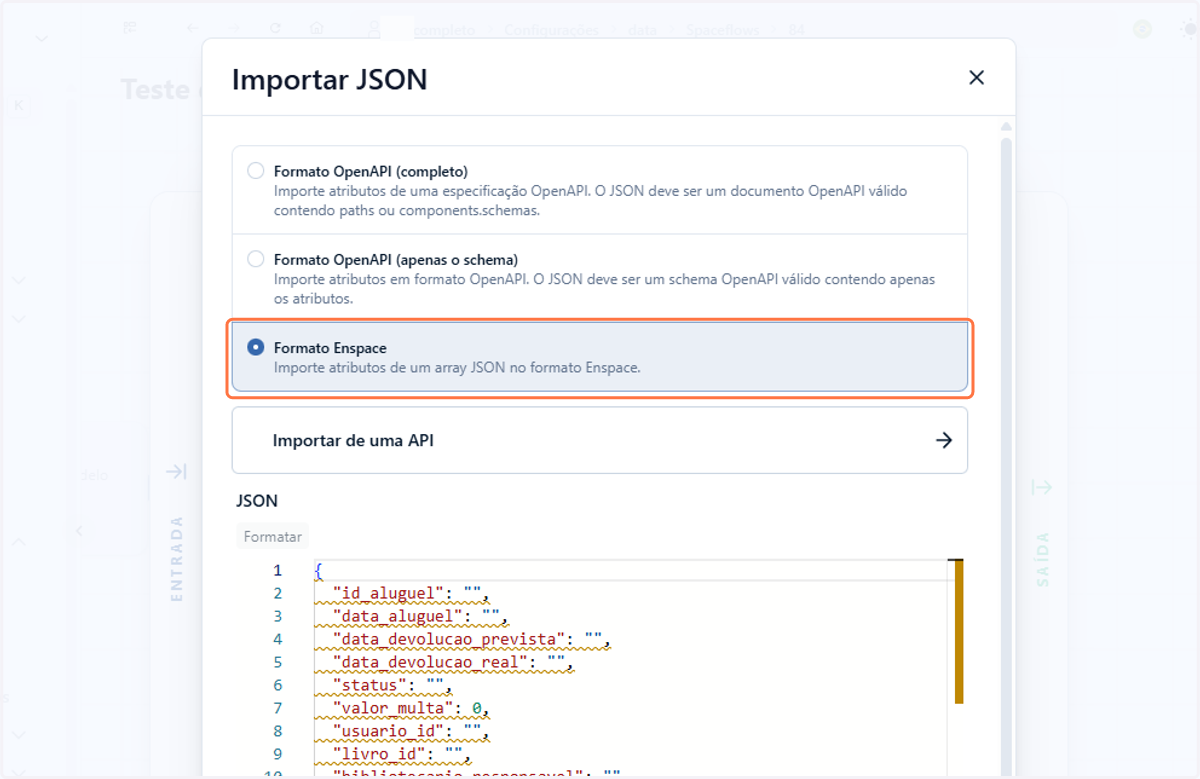This screenshot has width=1200, height=779.
Task: Click line 1 opening brace in JSON editor
Action: [x=318, y=571]
